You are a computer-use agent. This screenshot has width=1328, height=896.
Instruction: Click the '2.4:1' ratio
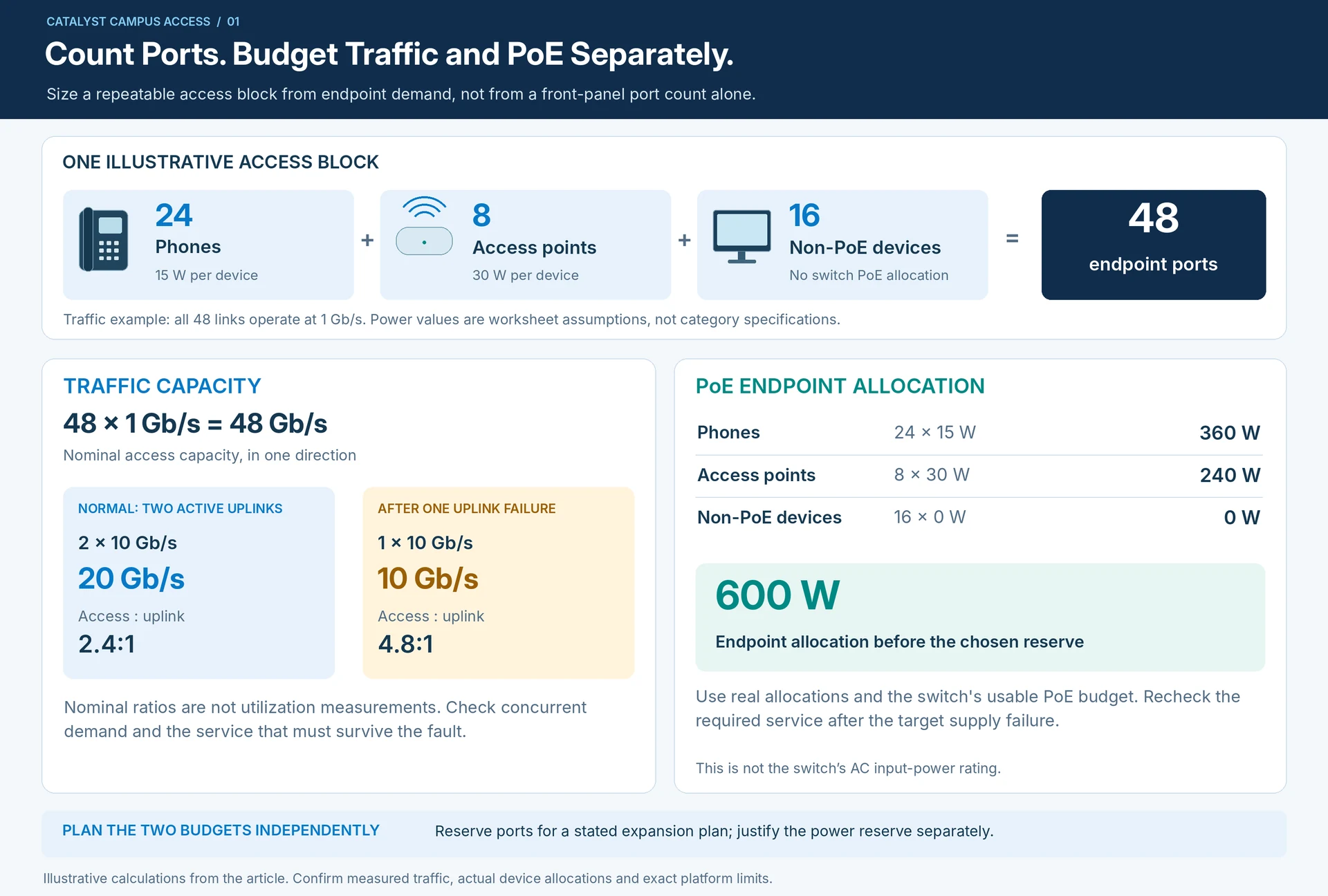(107, 644)
